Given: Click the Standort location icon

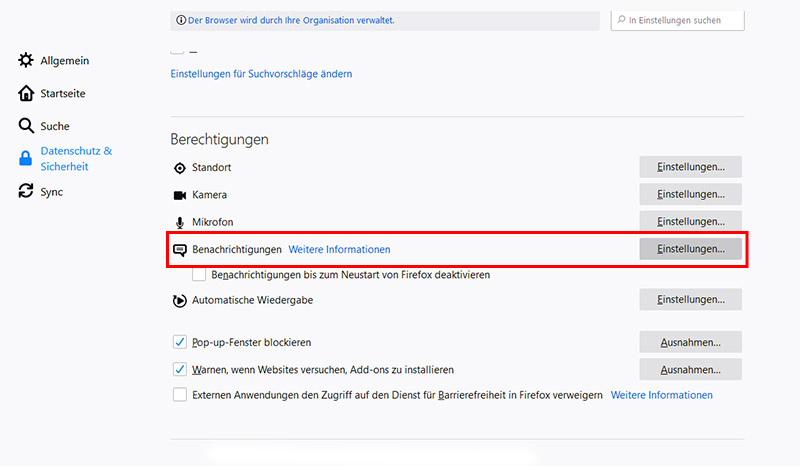Looking at the screenshot, I should (x=180, y=168).
